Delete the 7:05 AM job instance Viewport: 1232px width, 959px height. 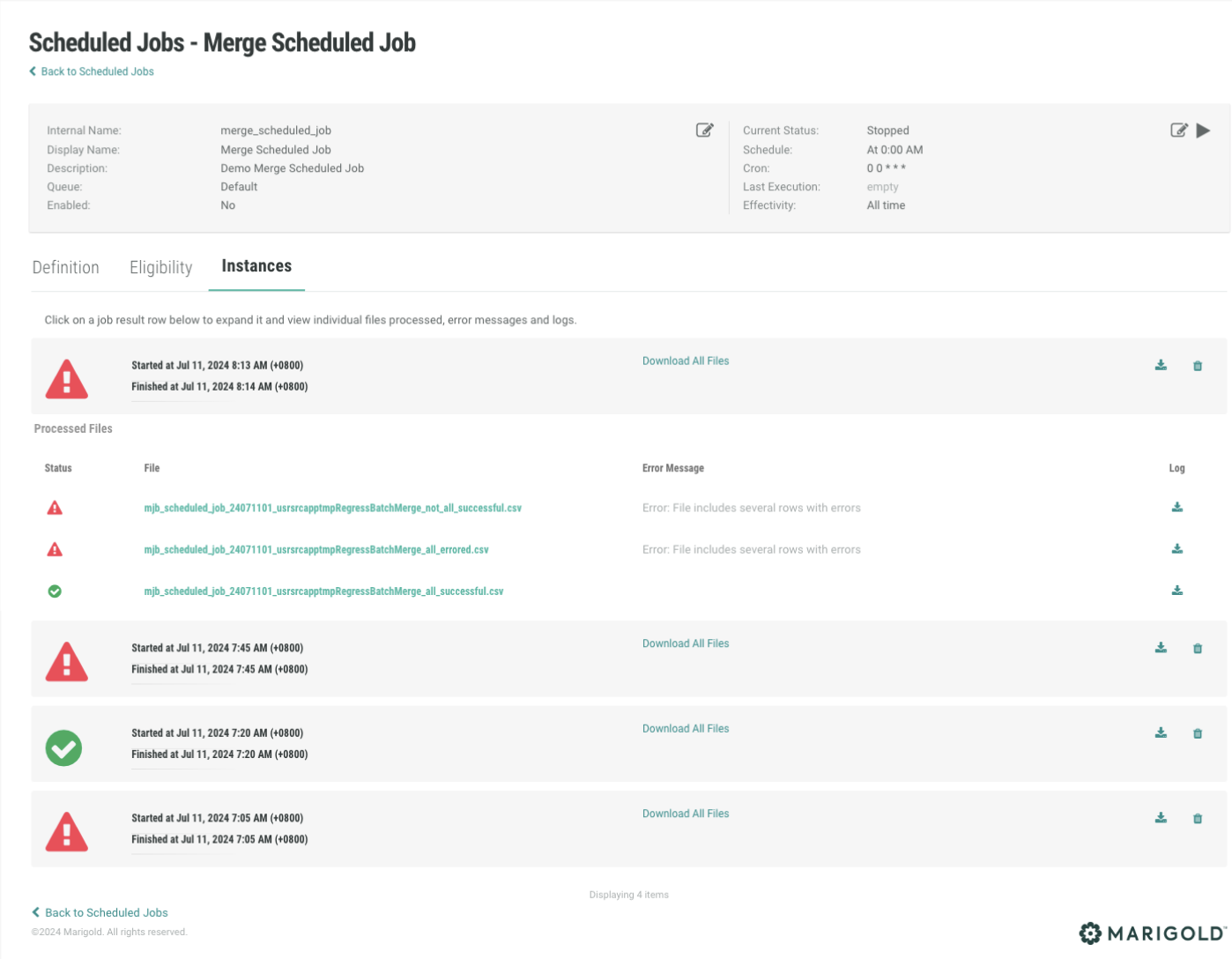click(x=1197, y=819)
